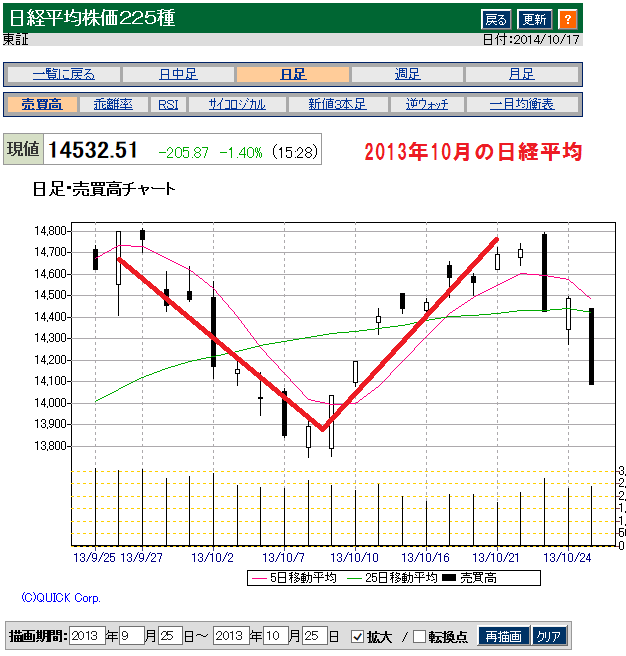Click the end day field showing 25
The width and height of the screenshot is (626, 656).
point(315,636)
